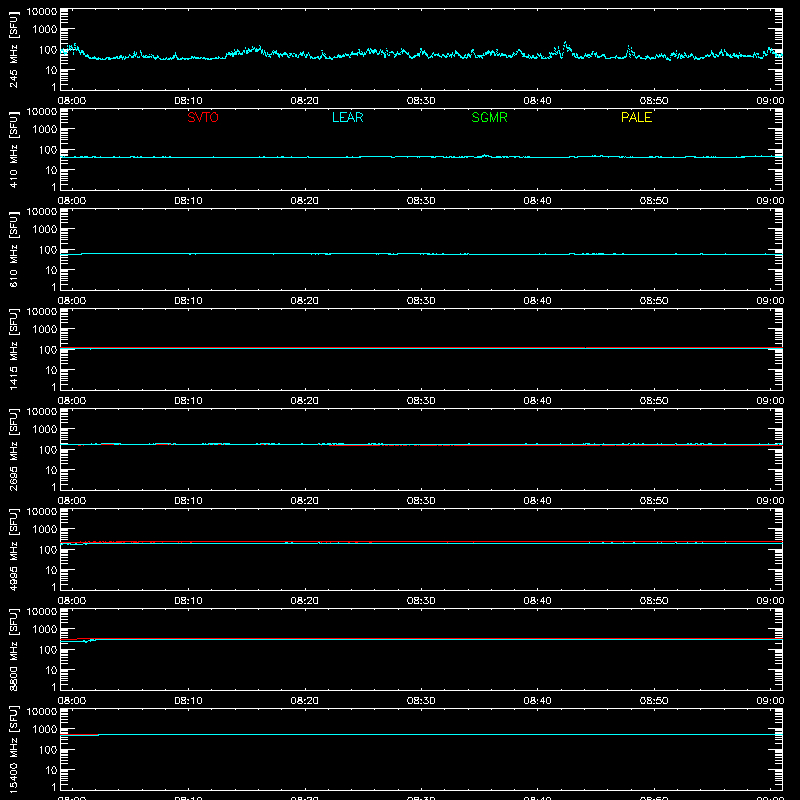Click the 1000 y-axis value of 610 MHz plot
Image resolution: width=800 pixels, height=800 pixels.
(x=45, y=230)
